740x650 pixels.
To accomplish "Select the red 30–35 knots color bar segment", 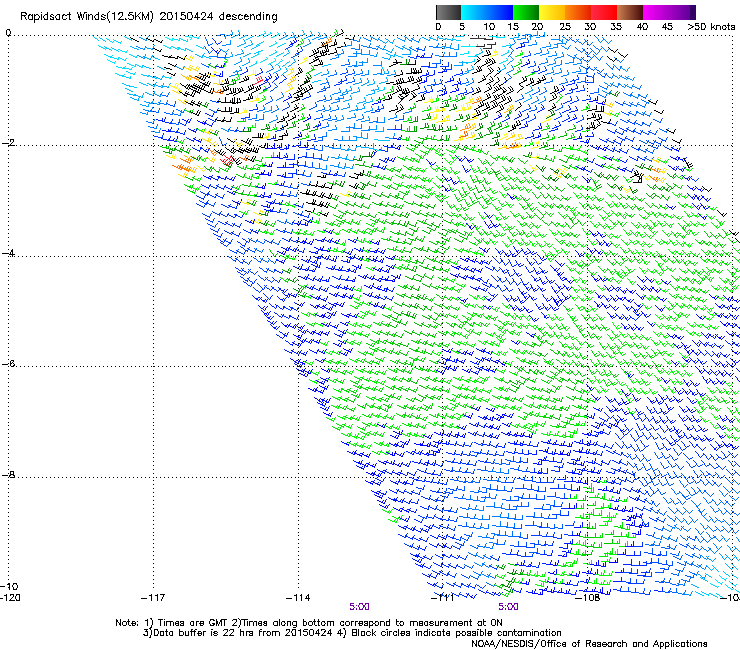I will 604,12.
